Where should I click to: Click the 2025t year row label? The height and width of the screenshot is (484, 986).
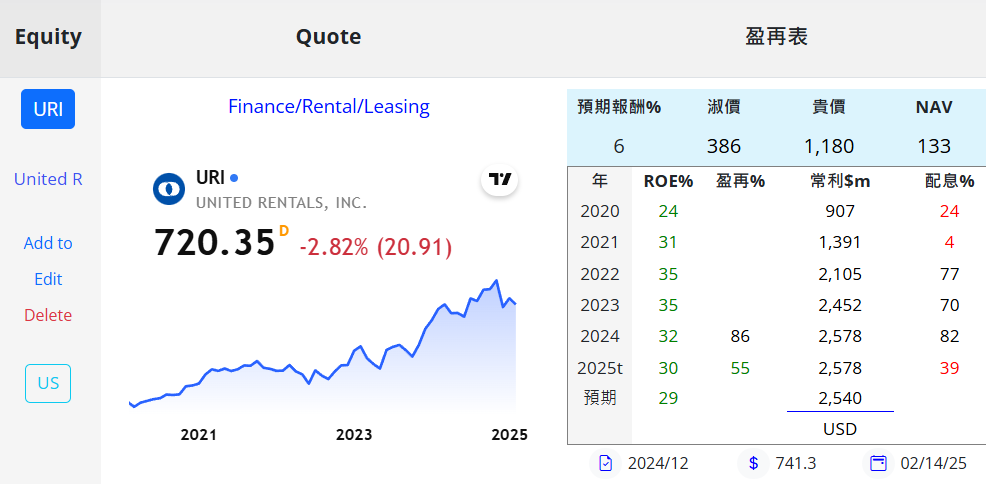point(600,368)
